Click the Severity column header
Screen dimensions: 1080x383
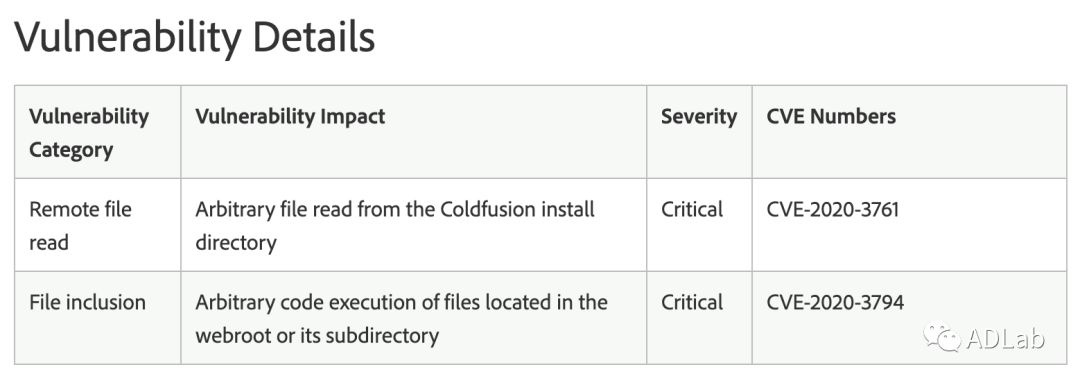point(698,116)
